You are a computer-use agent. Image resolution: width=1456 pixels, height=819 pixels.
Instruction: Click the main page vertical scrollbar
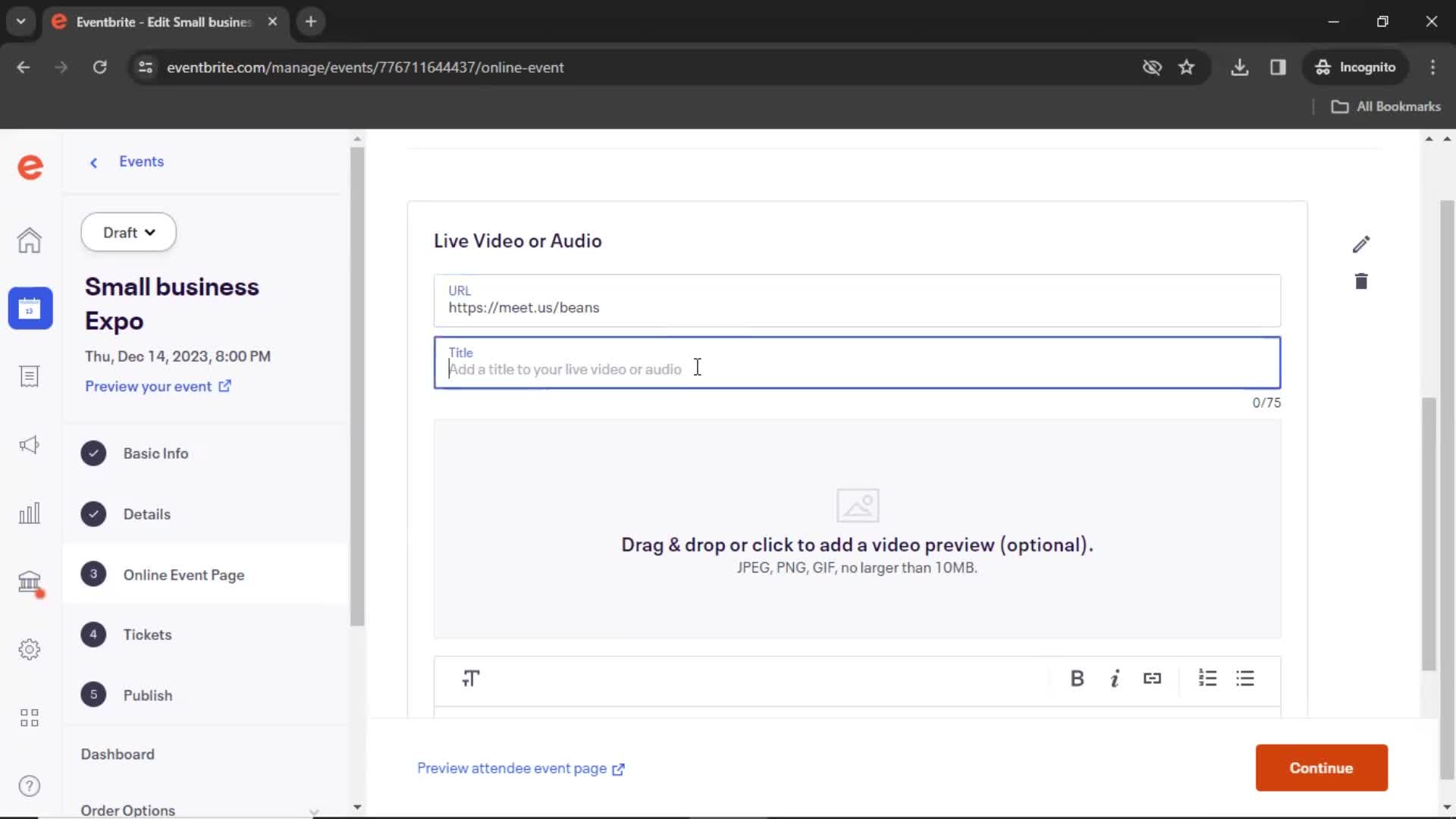point(1429,535)
